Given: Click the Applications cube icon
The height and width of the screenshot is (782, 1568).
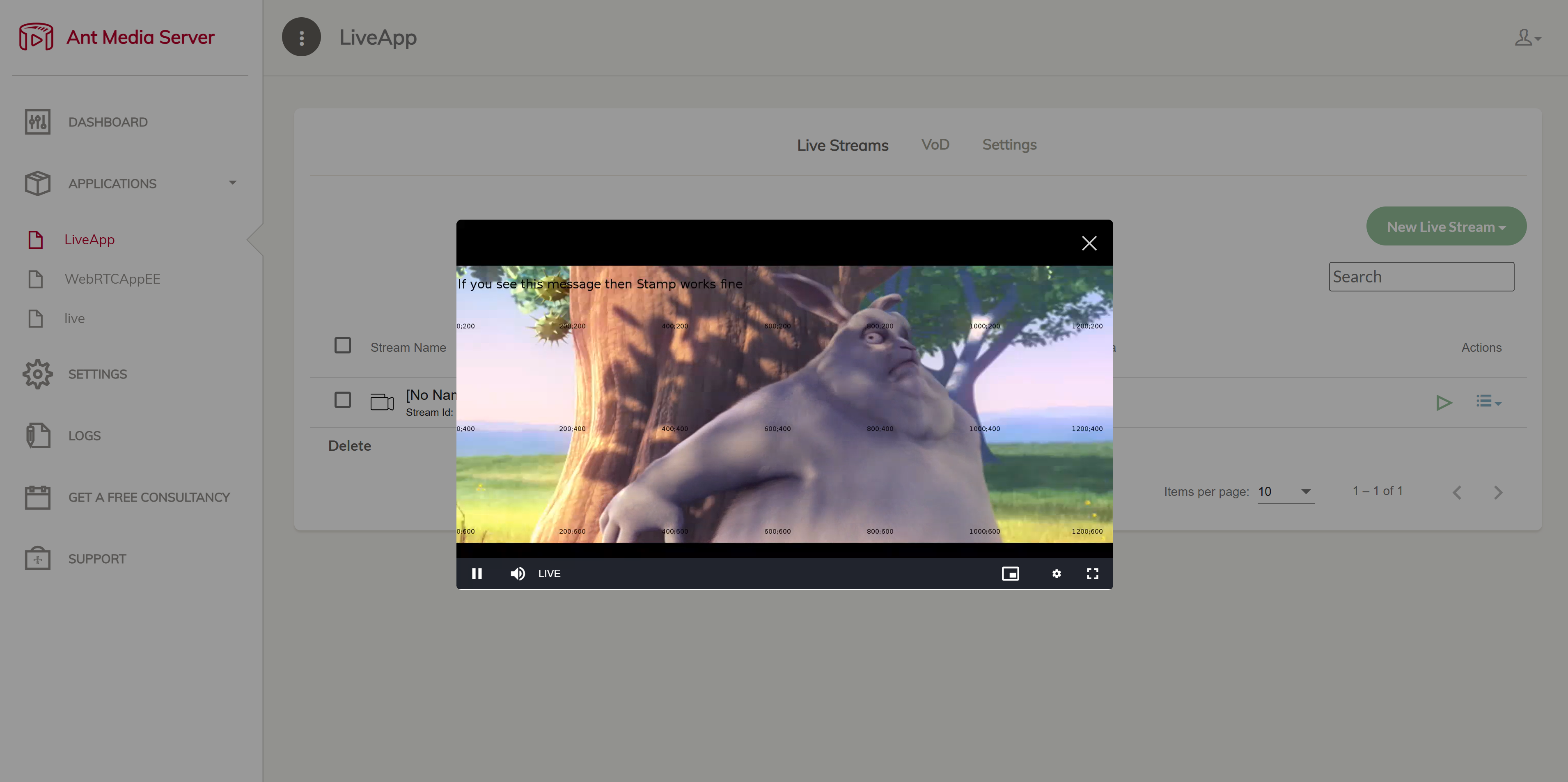Looking at the screenshot, I should pos(38,183).
